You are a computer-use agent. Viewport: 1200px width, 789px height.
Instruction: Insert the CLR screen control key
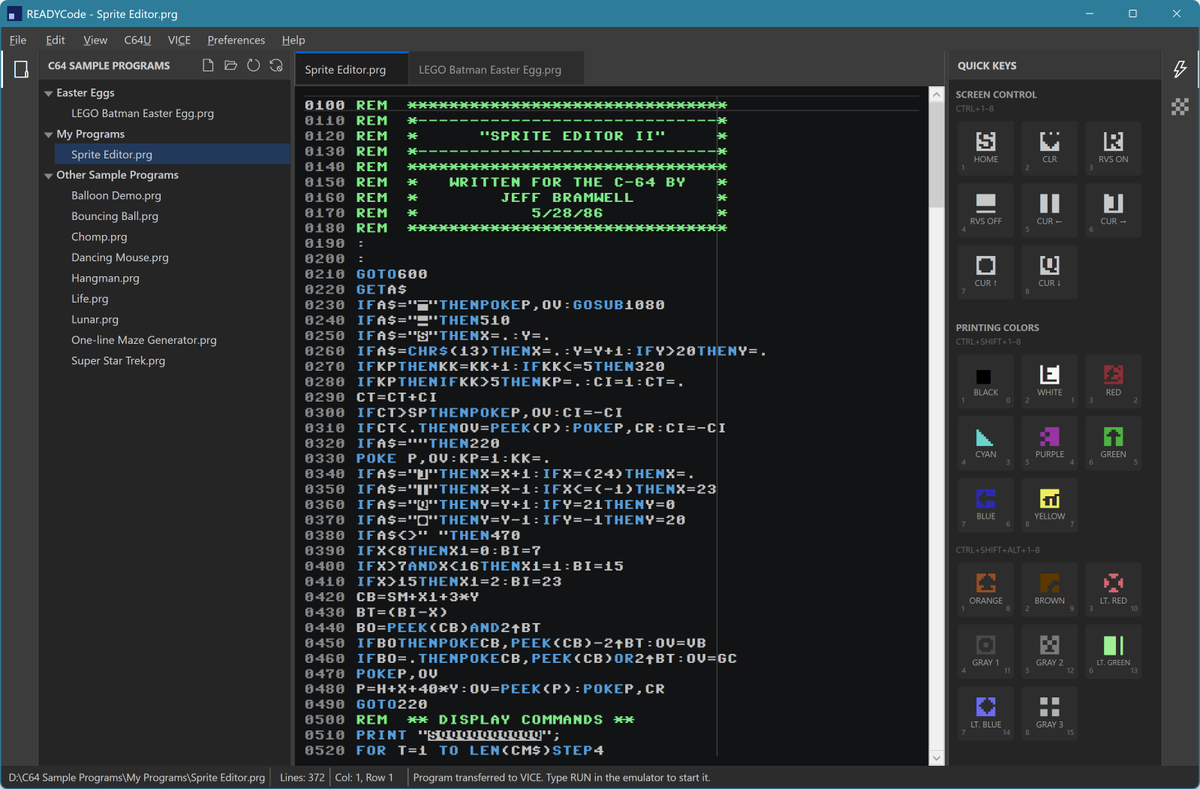click(1050, 149)
